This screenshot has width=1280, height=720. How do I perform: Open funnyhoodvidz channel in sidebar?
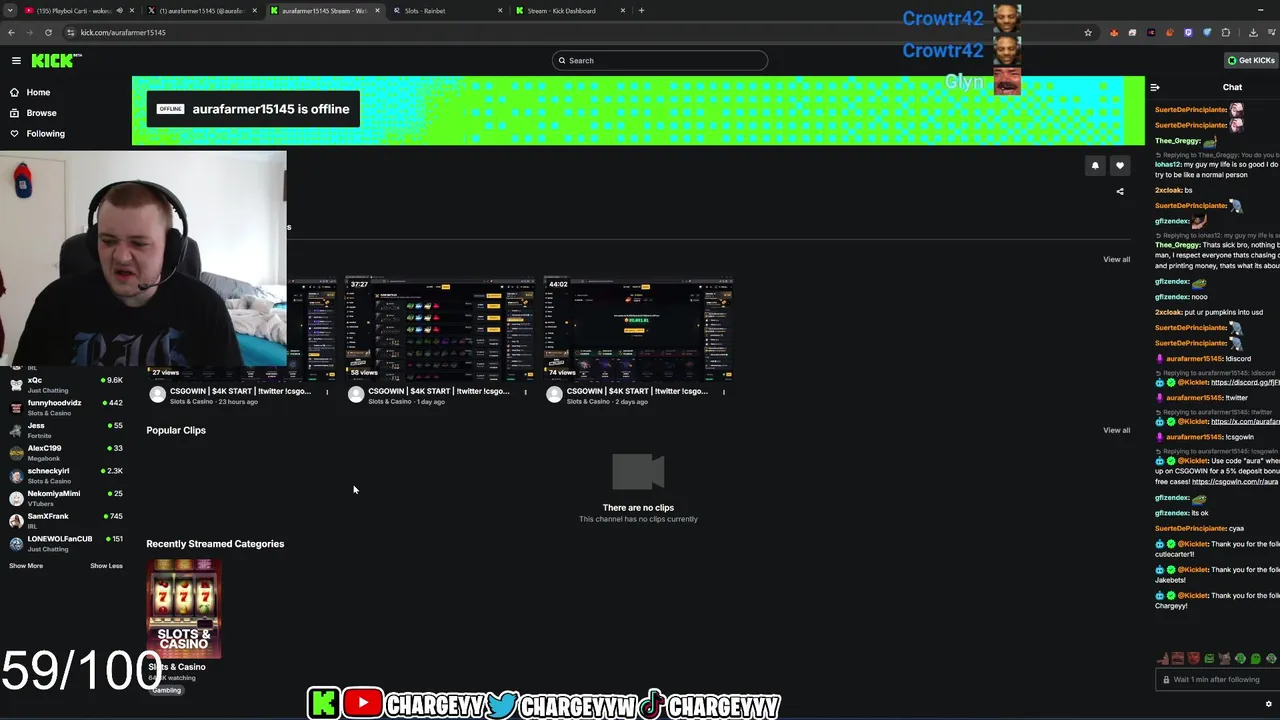pos(66,407)
